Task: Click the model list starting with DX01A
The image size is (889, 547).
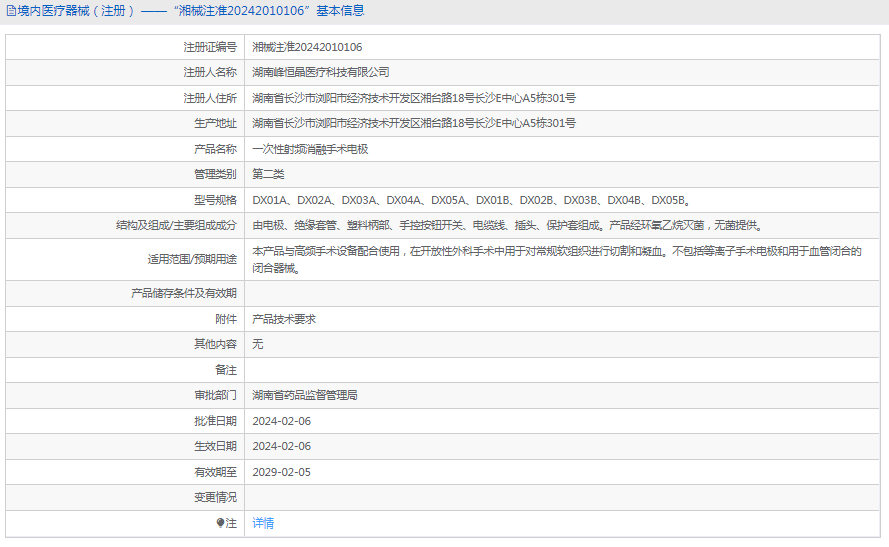Action: (x=471, y=200)
